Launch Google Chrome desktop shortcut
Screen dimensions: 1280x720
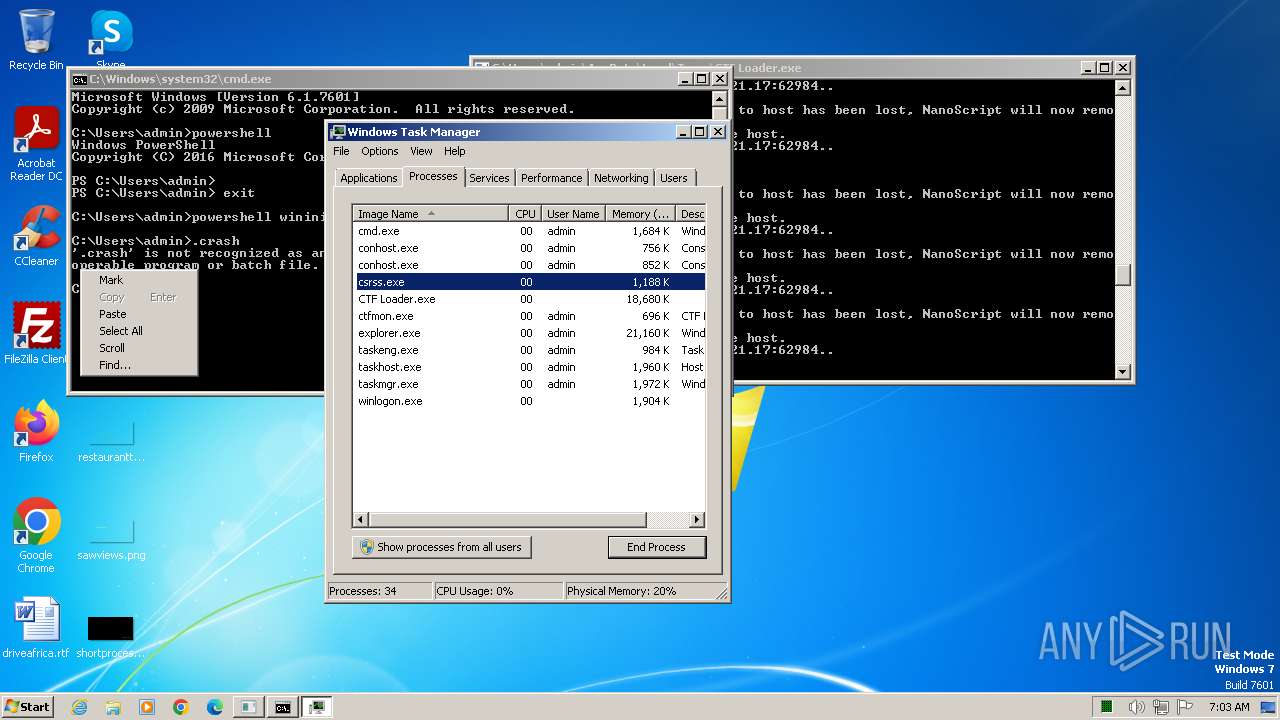point(36,536)
